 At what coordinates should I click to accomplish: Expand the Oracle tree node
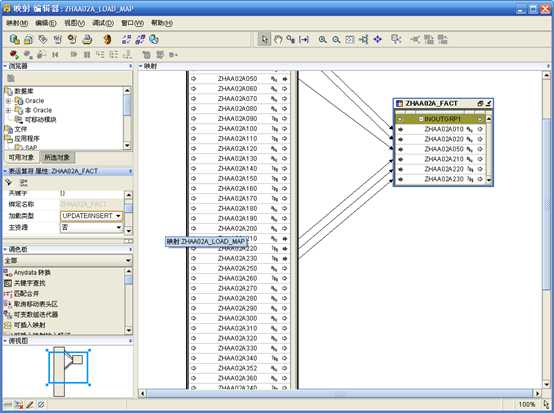pyautogui.click(x=8, y=101)
